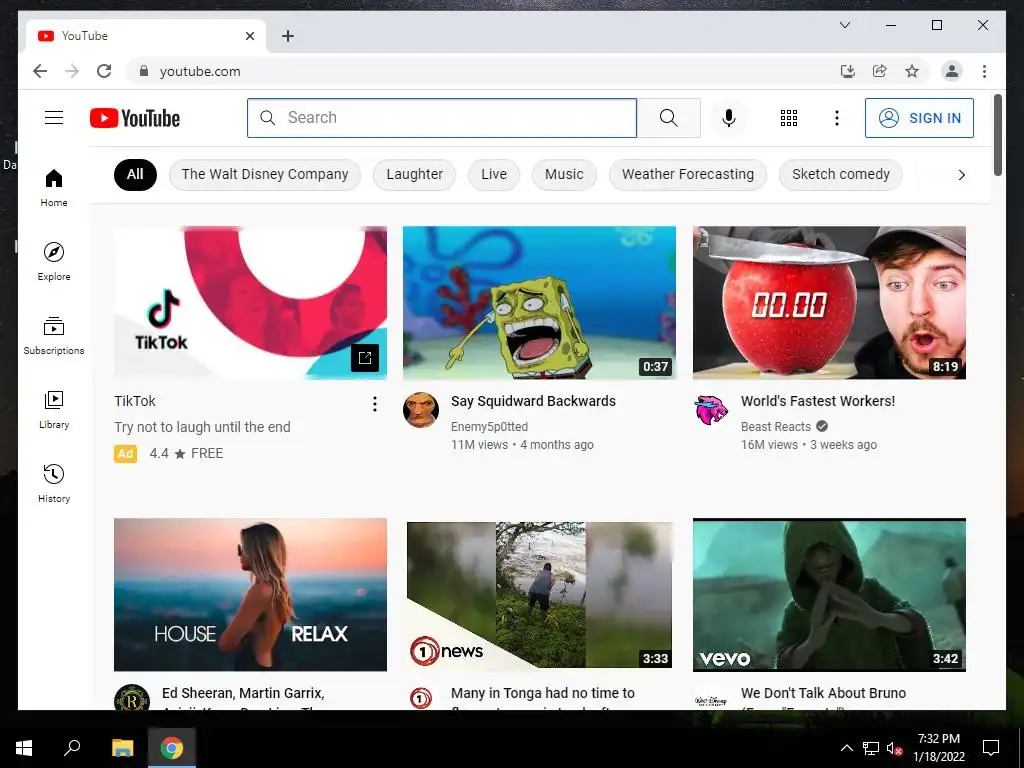Click the youtube.com address bar
The width and height of the screenshot is (1024, 768).
click(x=483, y=71)
